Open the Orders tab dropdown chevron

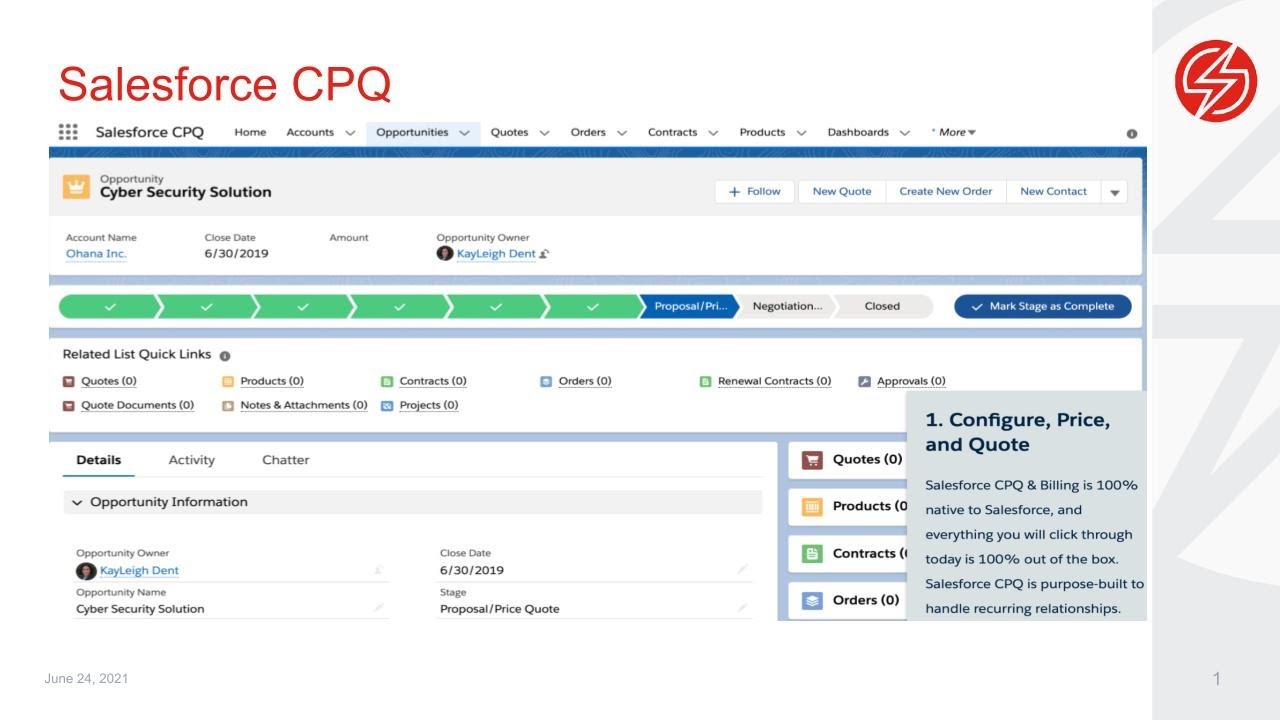pos(622,133)
